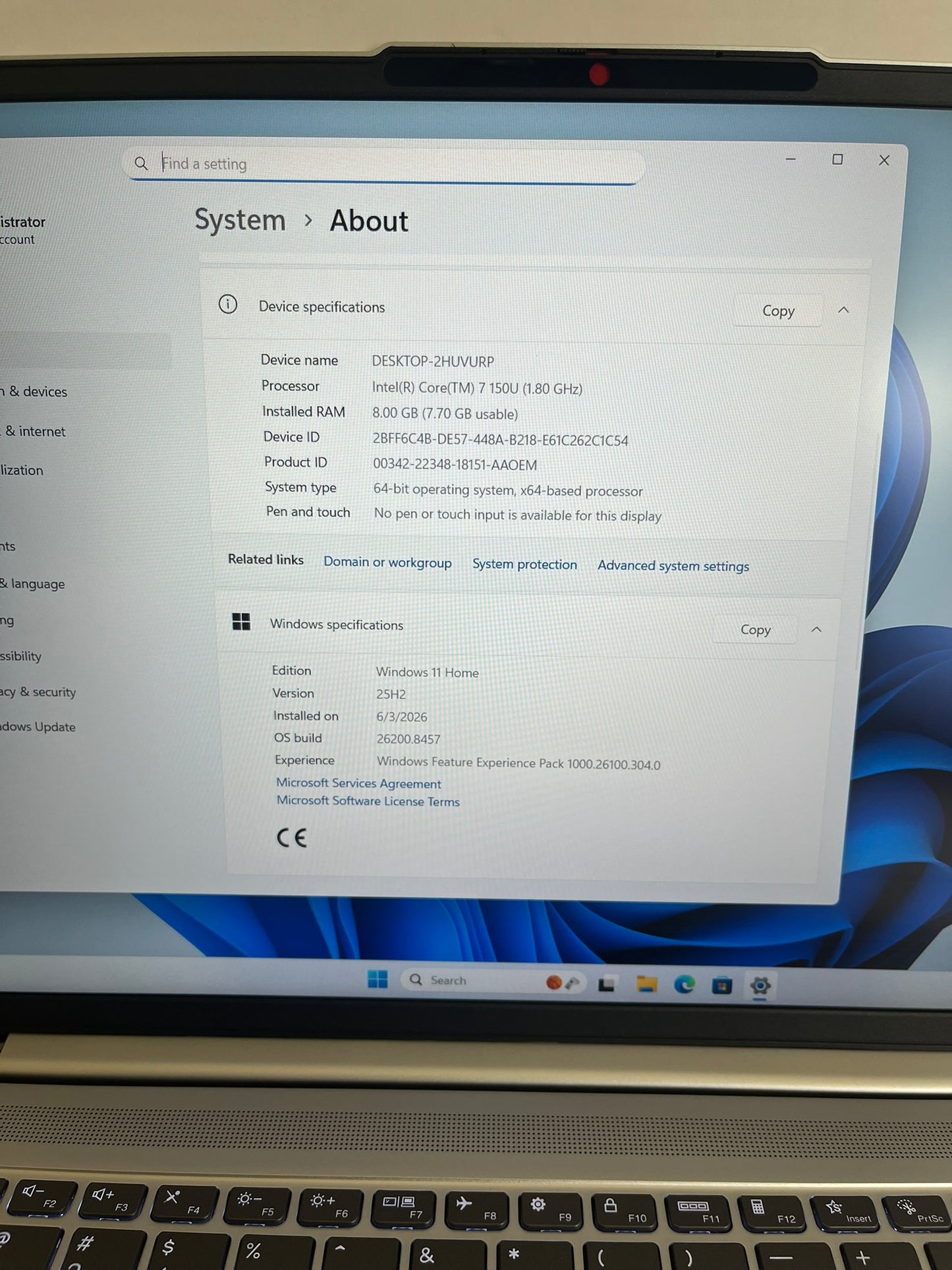Select the installed on date 6/3/2026
952x1270 pixels.
point(401,716)
